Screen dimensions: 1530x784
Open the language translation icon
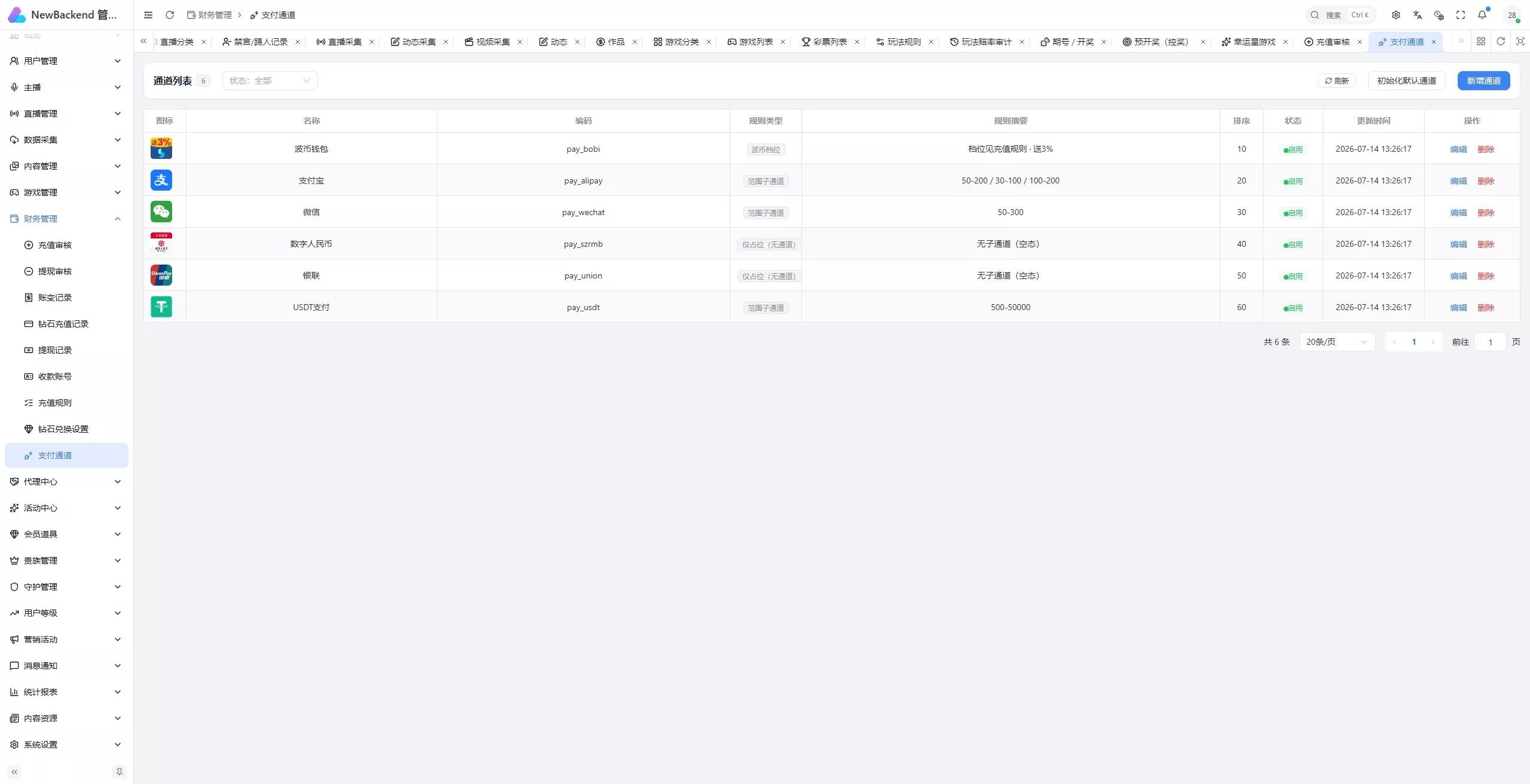pyautogui.click(x=1418, y=15)
